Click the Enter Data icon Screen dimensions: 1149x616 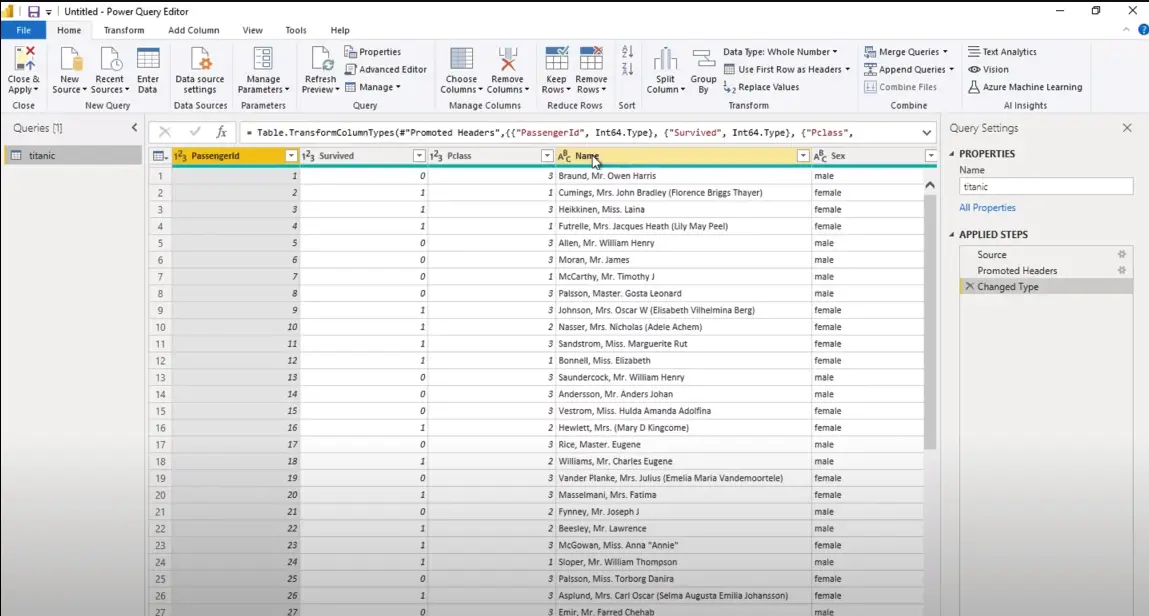(147, 59)
